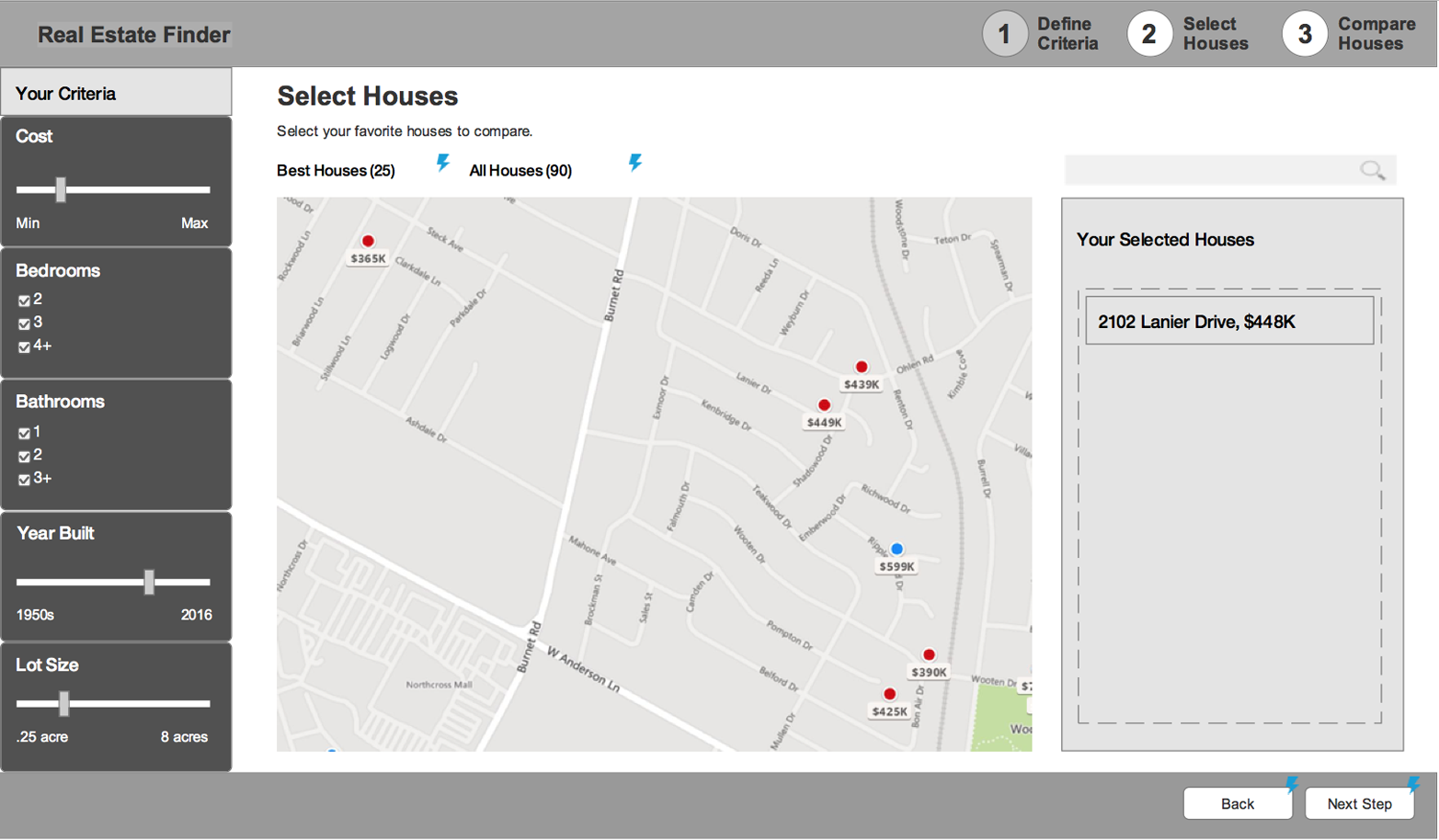Switch to Best Houses (25) tab
The width and height of the screenshot is (1439, 840).
click(x=336, y=171)
